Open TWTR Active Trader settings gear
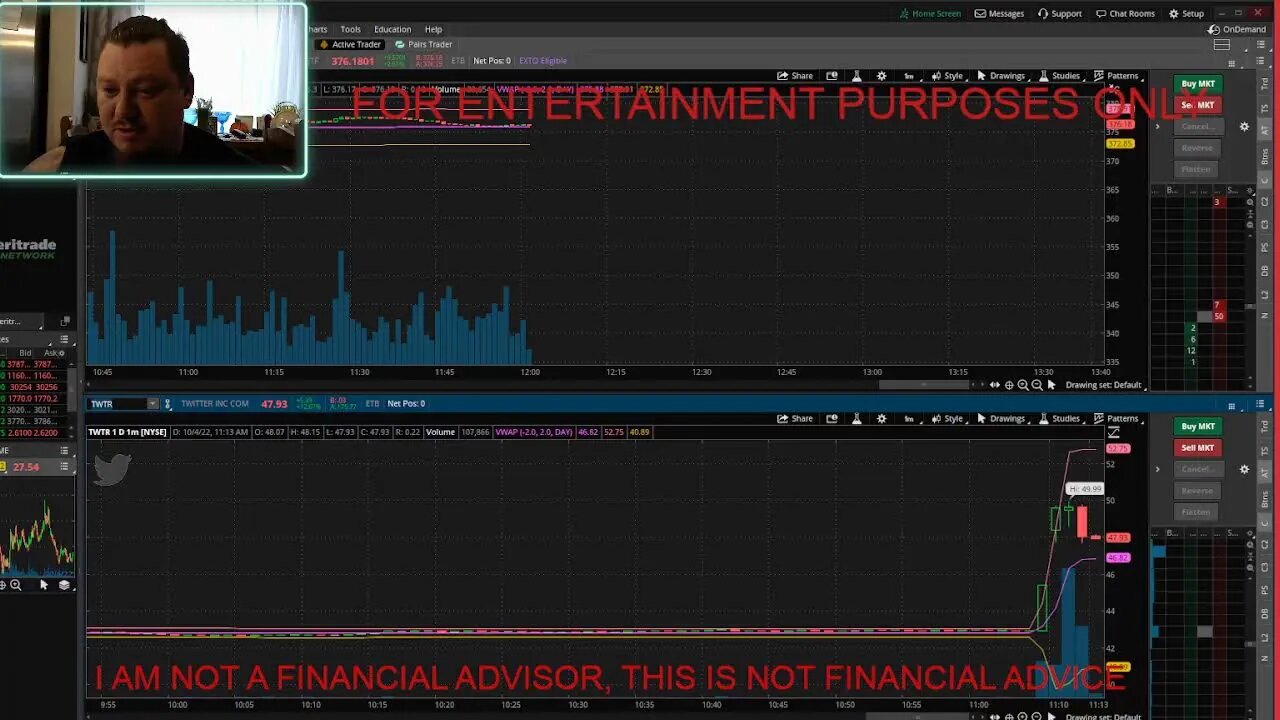Image resolution: width=1280 pixels, height=720 pixels. pyautogui.click(x=1244, y=470)
